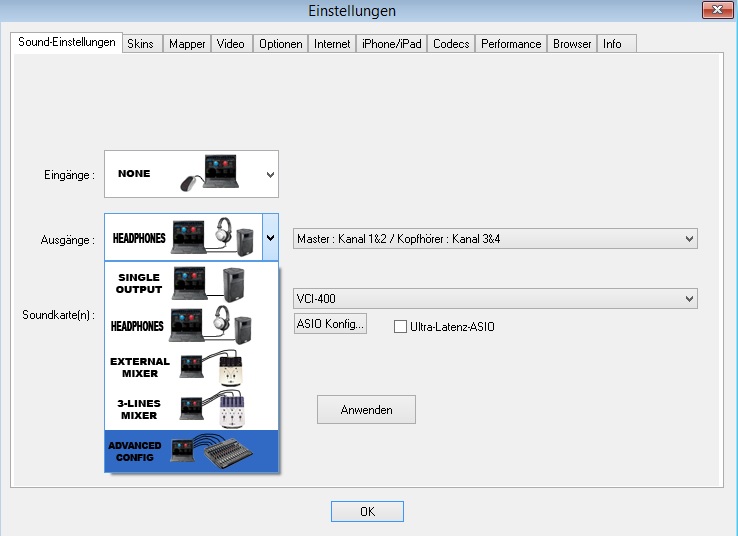738x536 pixels.
Task: Go to the Performance tab
Action: 510,44
